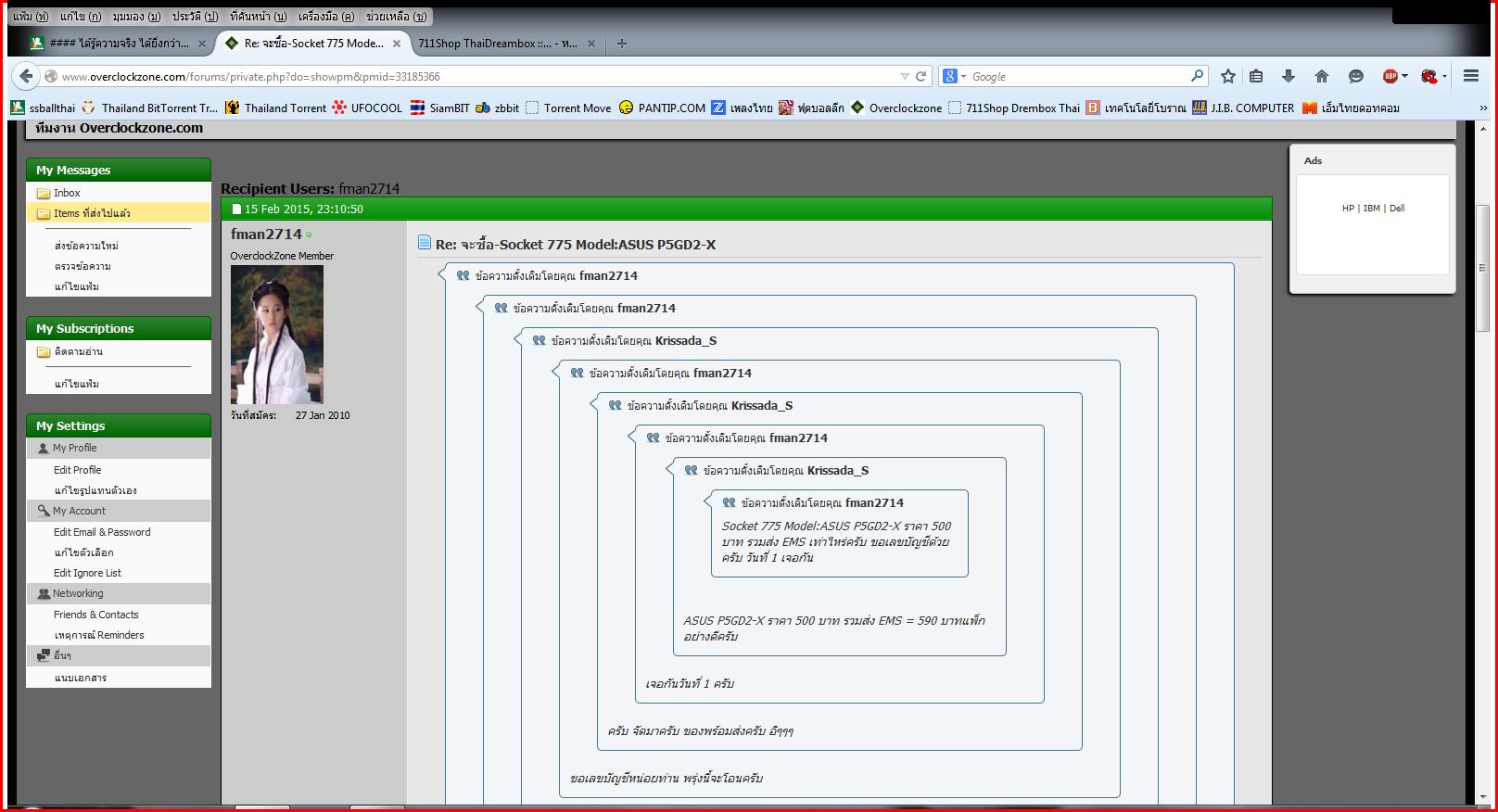Click the address bar URL field
The image size is (1498, 812).
(x=477, y=76)
